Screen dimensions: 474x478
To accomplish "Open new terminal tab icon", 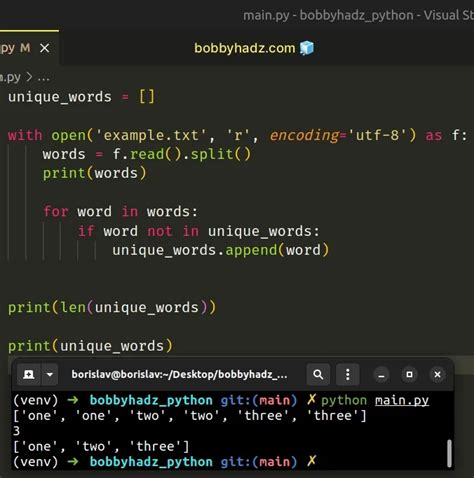I will click(28, 375).
